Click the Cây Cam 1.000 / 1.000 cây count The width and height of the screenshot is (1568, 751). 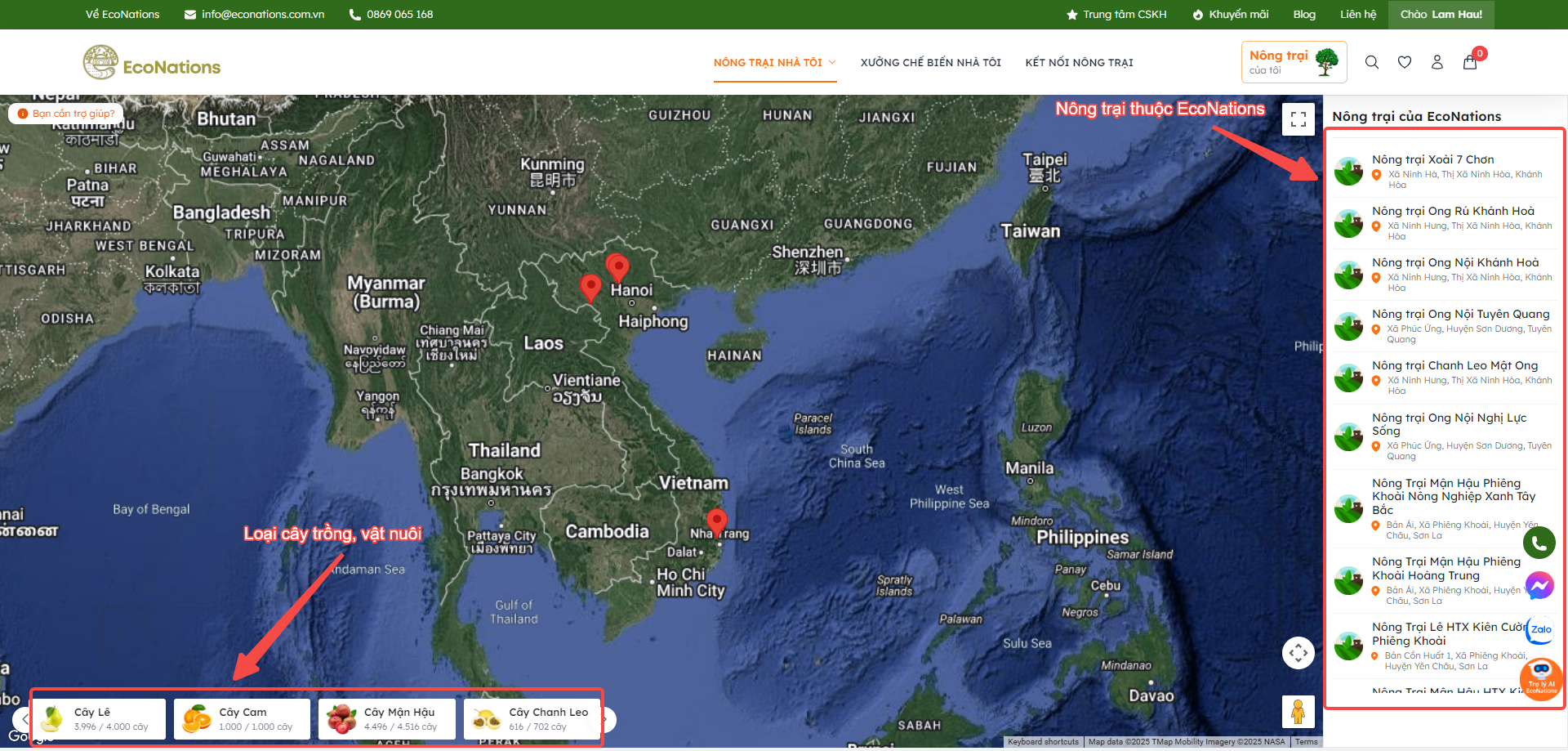pos(256,726)
